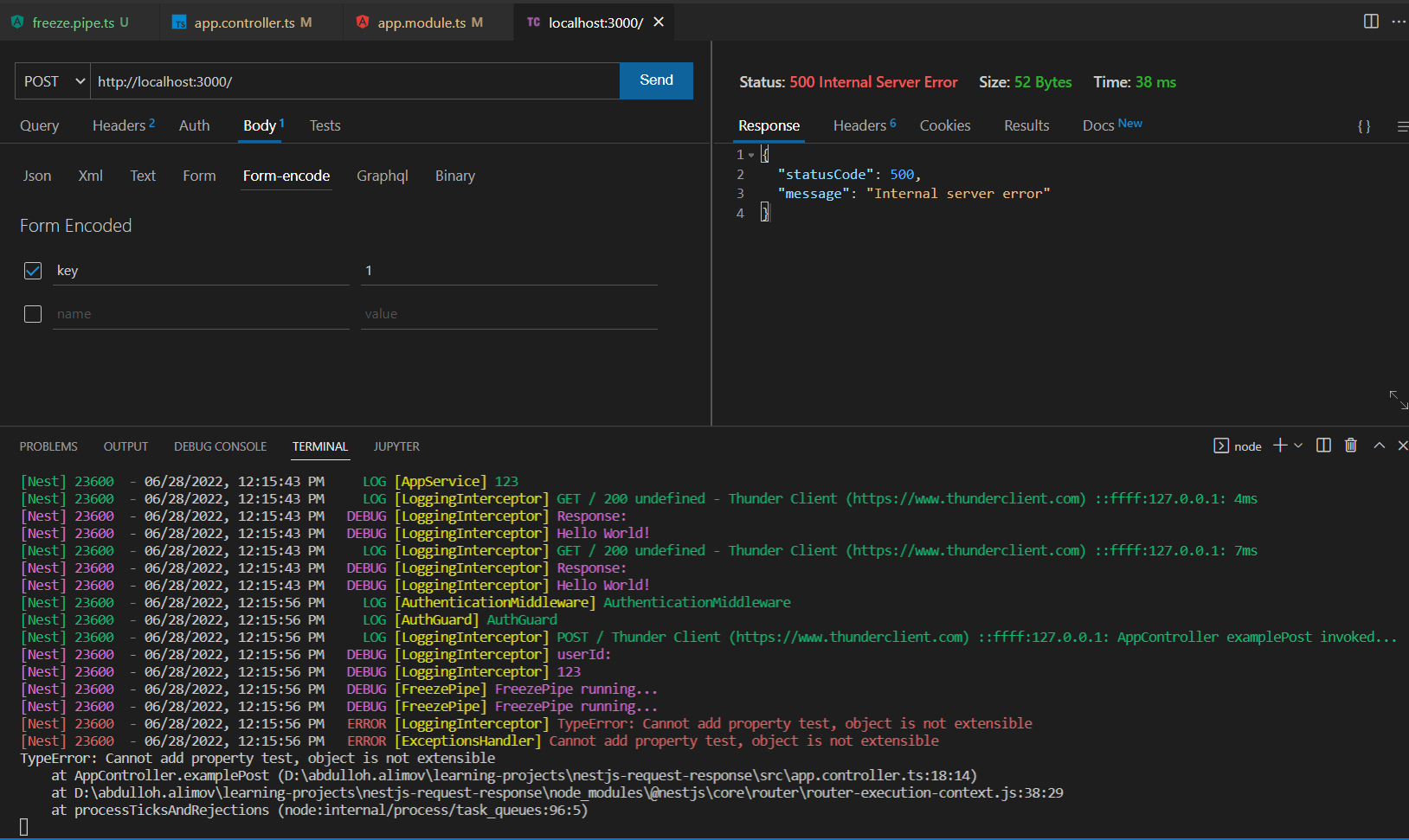Switch to the app.controller.ts editor tab
Viewport: 1409px width, 840px height.
[x=244, y=22]
